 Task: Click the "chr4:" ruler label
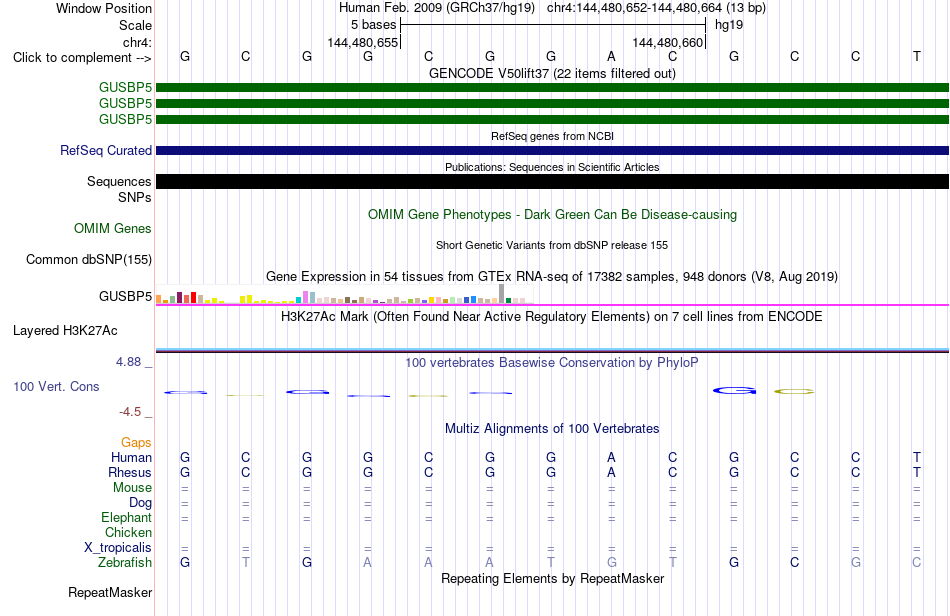click(x=137, y=42)
